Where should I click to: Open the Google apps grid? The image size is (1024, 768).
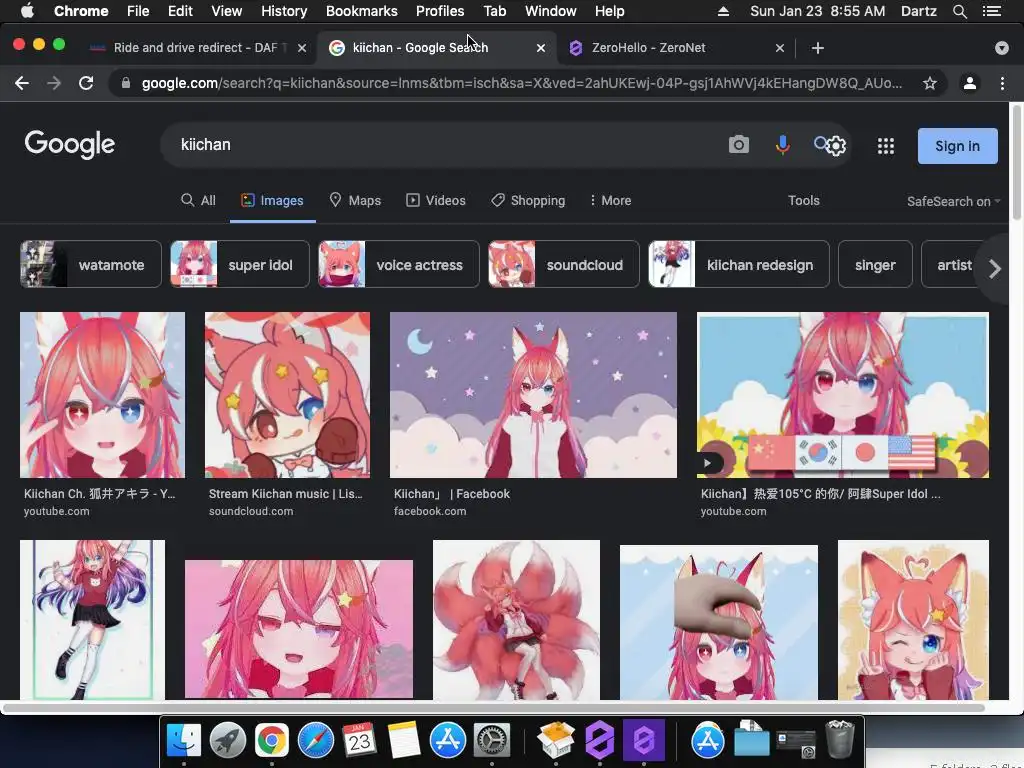point(886,146)
